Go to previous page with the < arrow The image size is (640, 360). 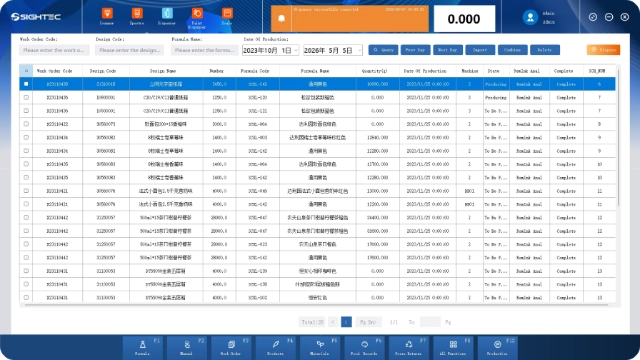click(x=333, y=322)
